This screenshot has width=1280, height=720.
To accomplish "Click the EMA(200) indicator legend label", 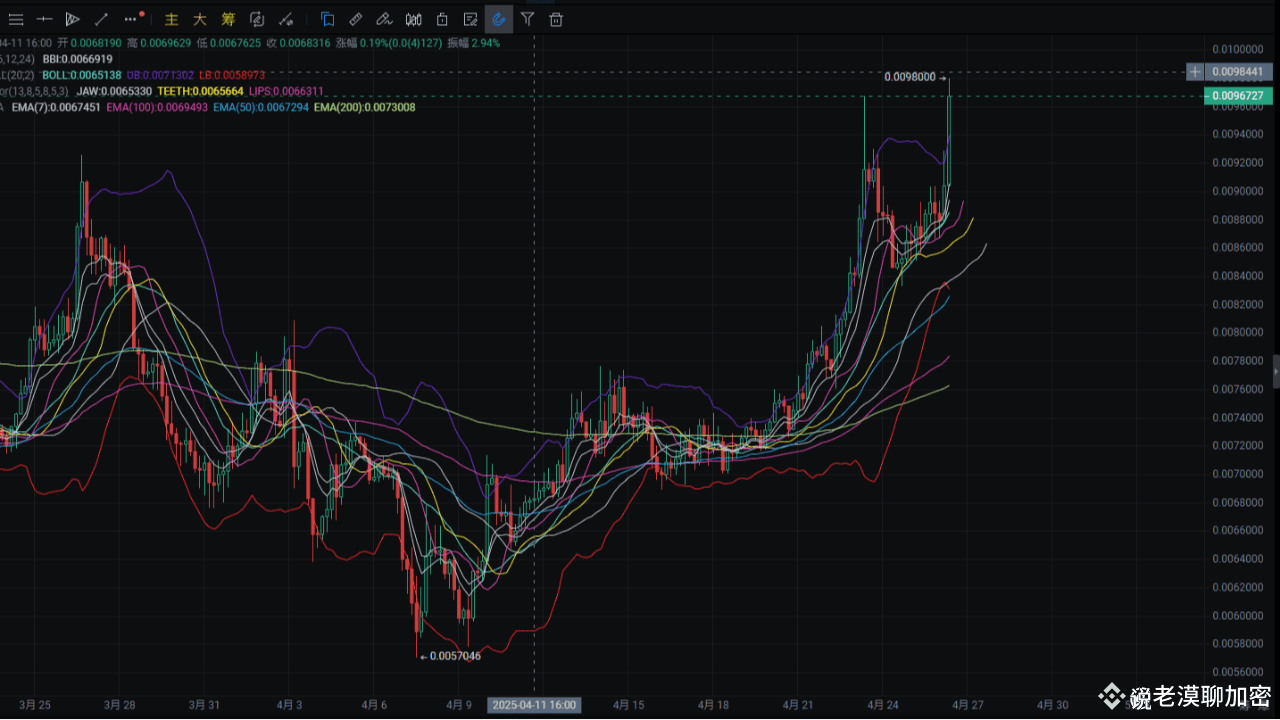I will coord(364,107).
